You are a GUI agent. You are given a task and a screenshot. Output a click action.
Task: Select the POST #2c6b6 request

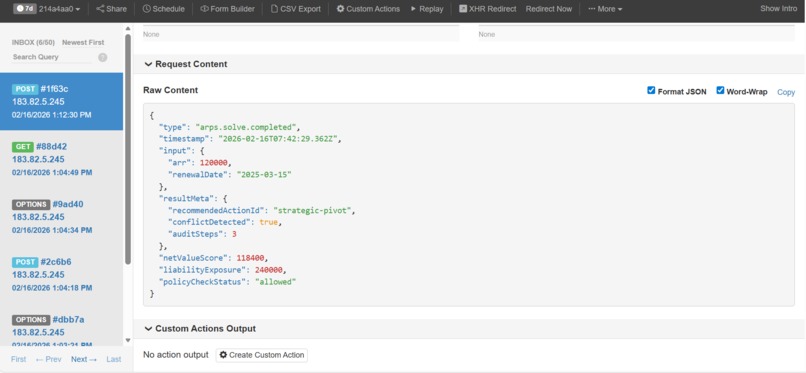point(61,274)
